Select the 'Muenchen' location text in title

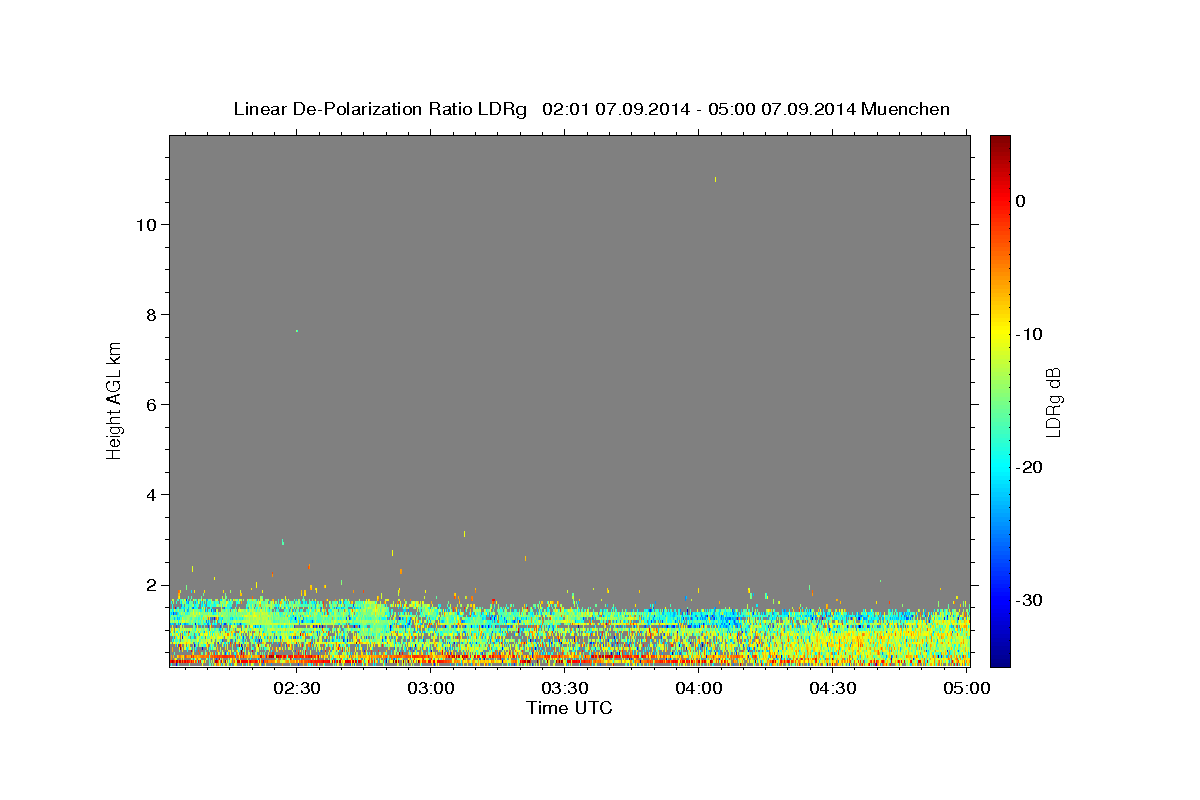pyautogui.click(x=907, y=109)
